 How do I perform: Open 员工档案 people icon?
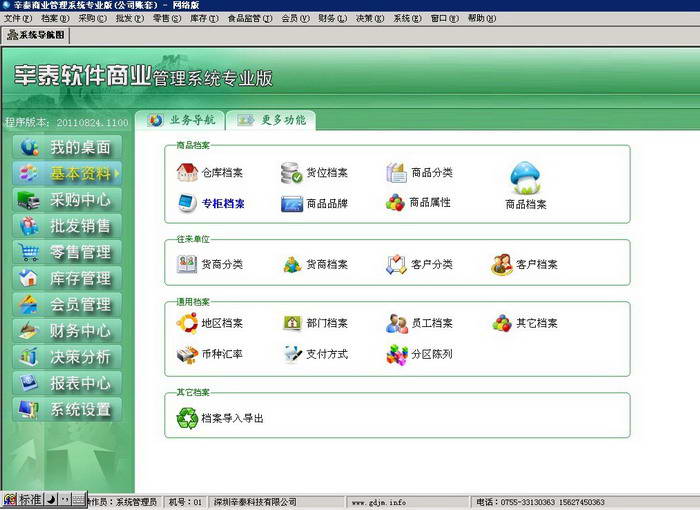397,323
